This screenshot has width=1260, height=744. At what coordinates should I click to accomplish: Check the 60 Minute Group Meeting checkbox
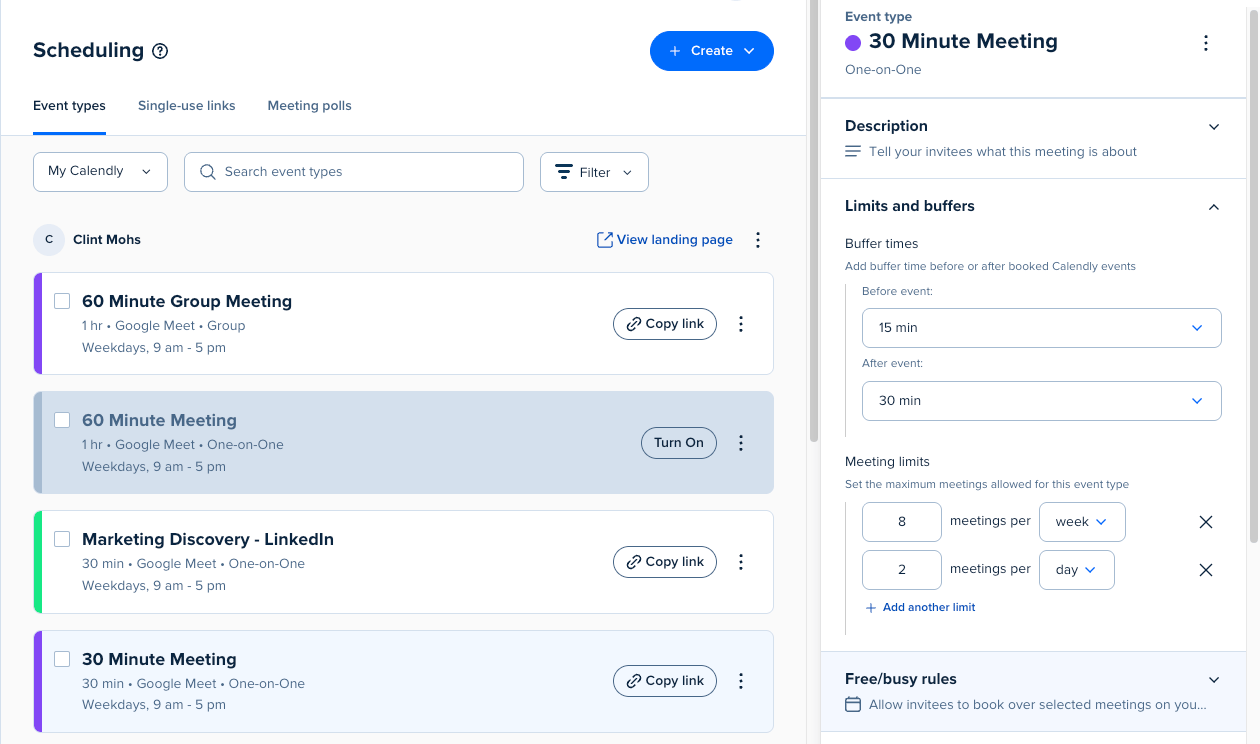point(62,301)
